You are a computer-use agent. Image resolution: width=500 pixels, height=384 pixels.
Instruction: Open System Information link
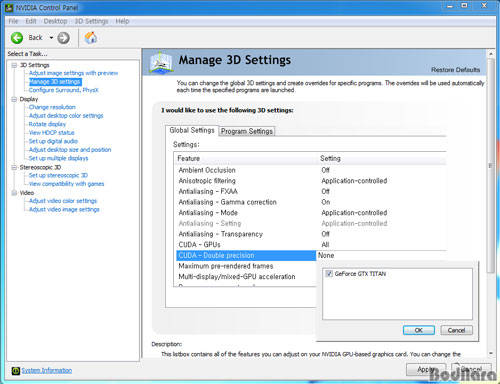[x=47, y=370]
